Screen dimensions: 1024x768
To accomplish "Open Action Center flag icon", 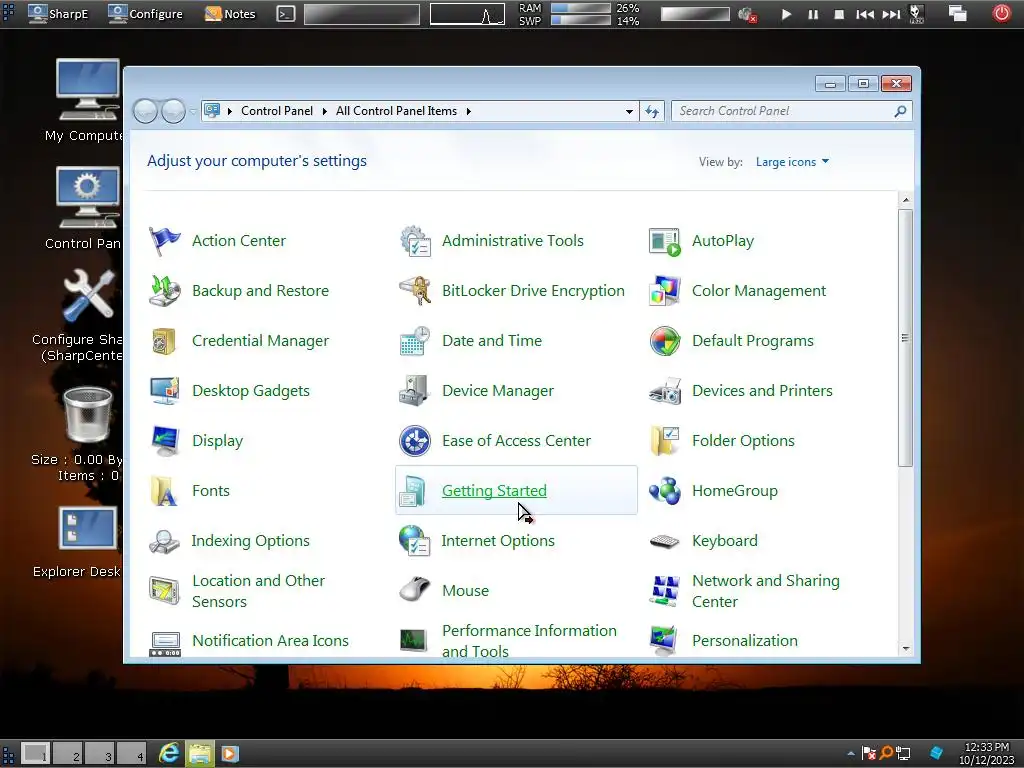I will click(x=165, y=241).
